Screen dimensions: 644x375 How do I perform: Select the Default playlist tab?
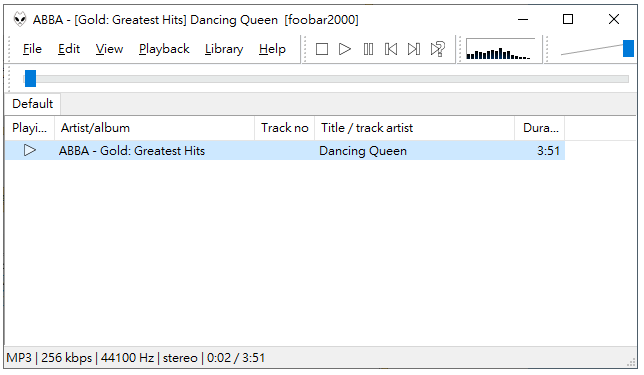(32, 104)
